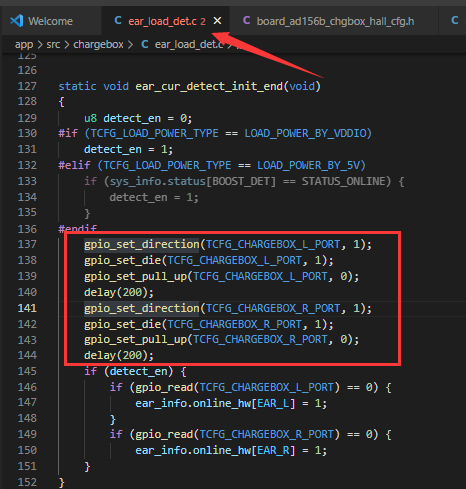The height and width of the screenshot is (489, 466).
Task: Click '#endif' on line 136
Action: pyautogui.click(x=78, y=229)
